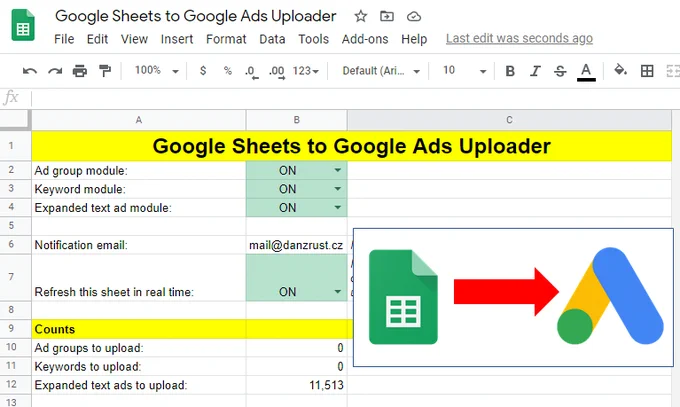Select the yellow 'Counts' cell
Screen dimensions: 680x407
tap(139, 329)
